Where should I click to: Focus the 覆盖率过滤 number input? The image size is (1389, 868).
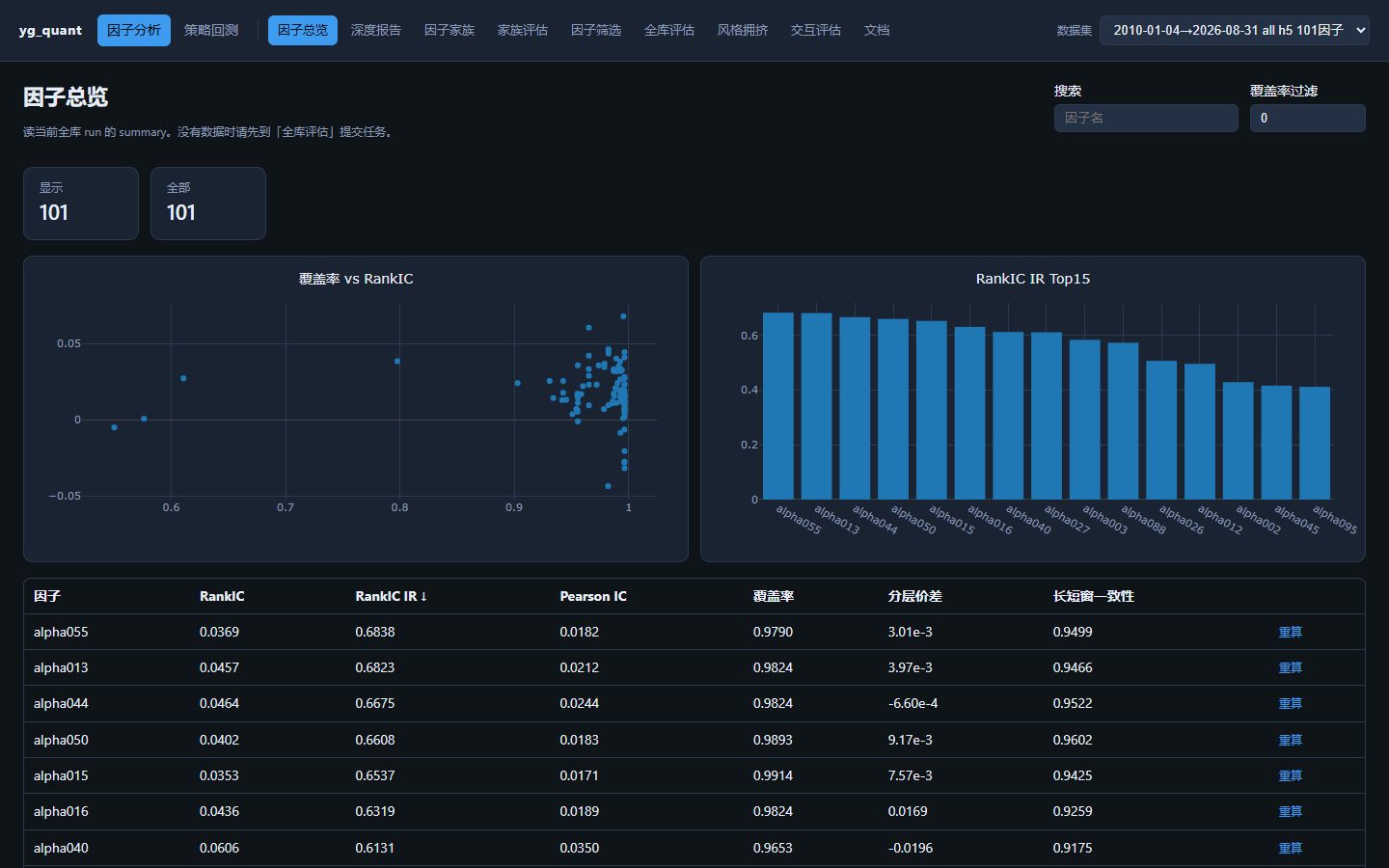(1308, 118)
